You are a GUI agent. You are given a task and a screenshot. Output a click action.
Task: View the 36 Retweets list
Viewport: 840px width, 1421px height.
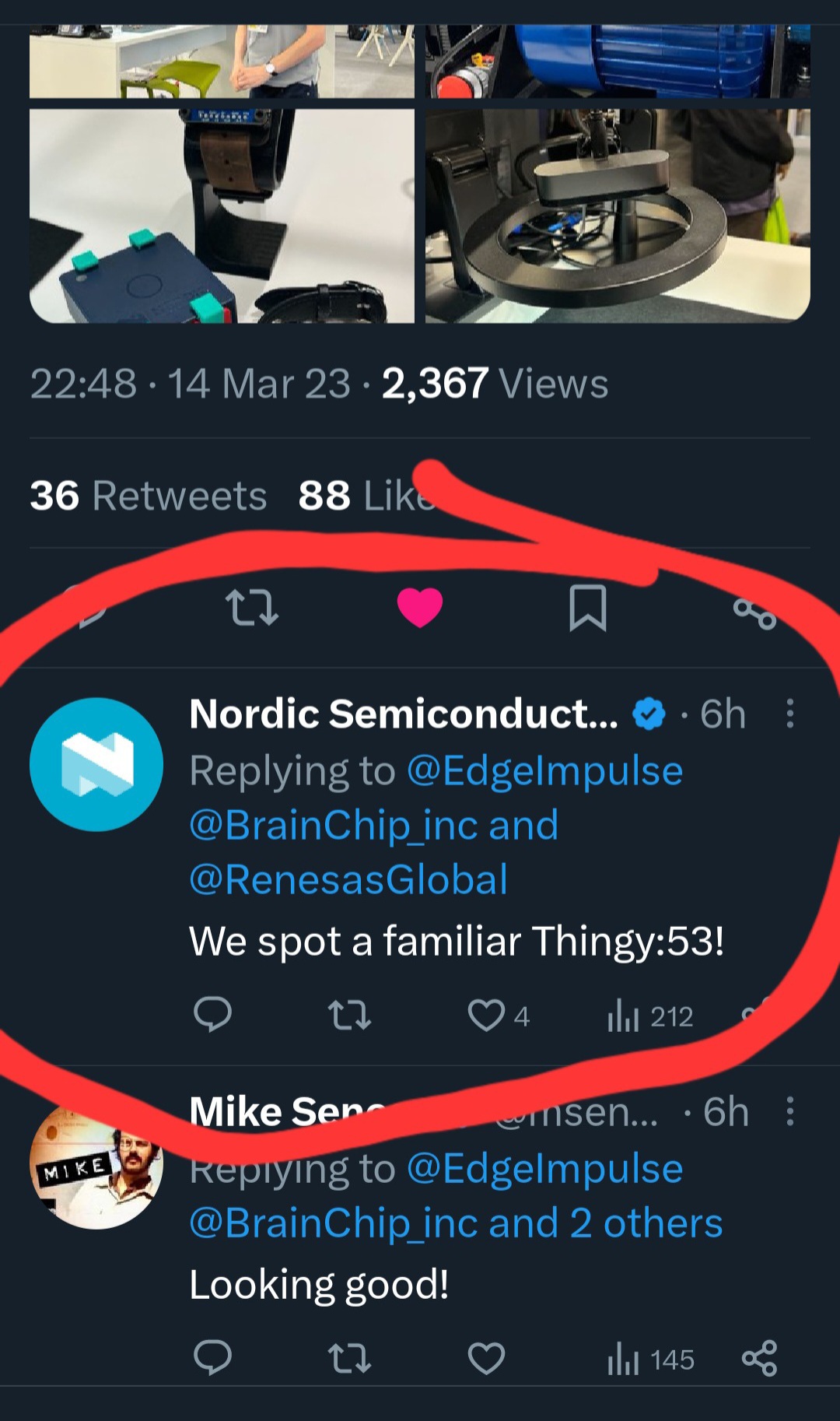click(148, 496)
